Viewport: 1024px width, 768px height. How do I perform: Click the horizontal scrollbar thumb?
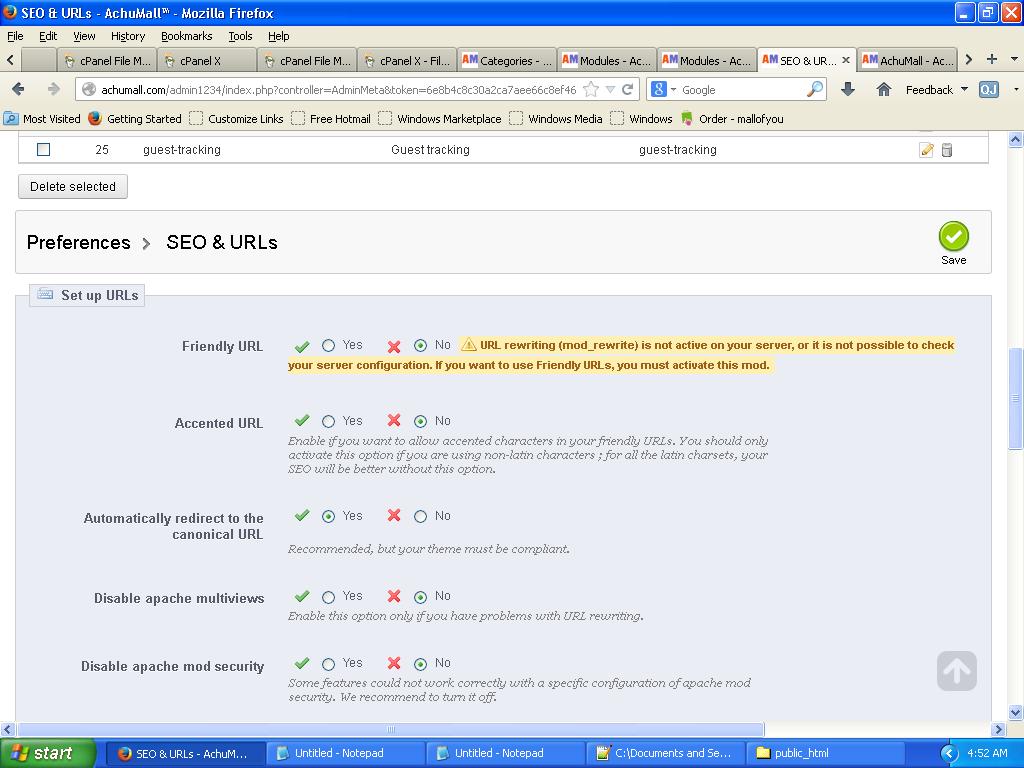pos(391,729)
